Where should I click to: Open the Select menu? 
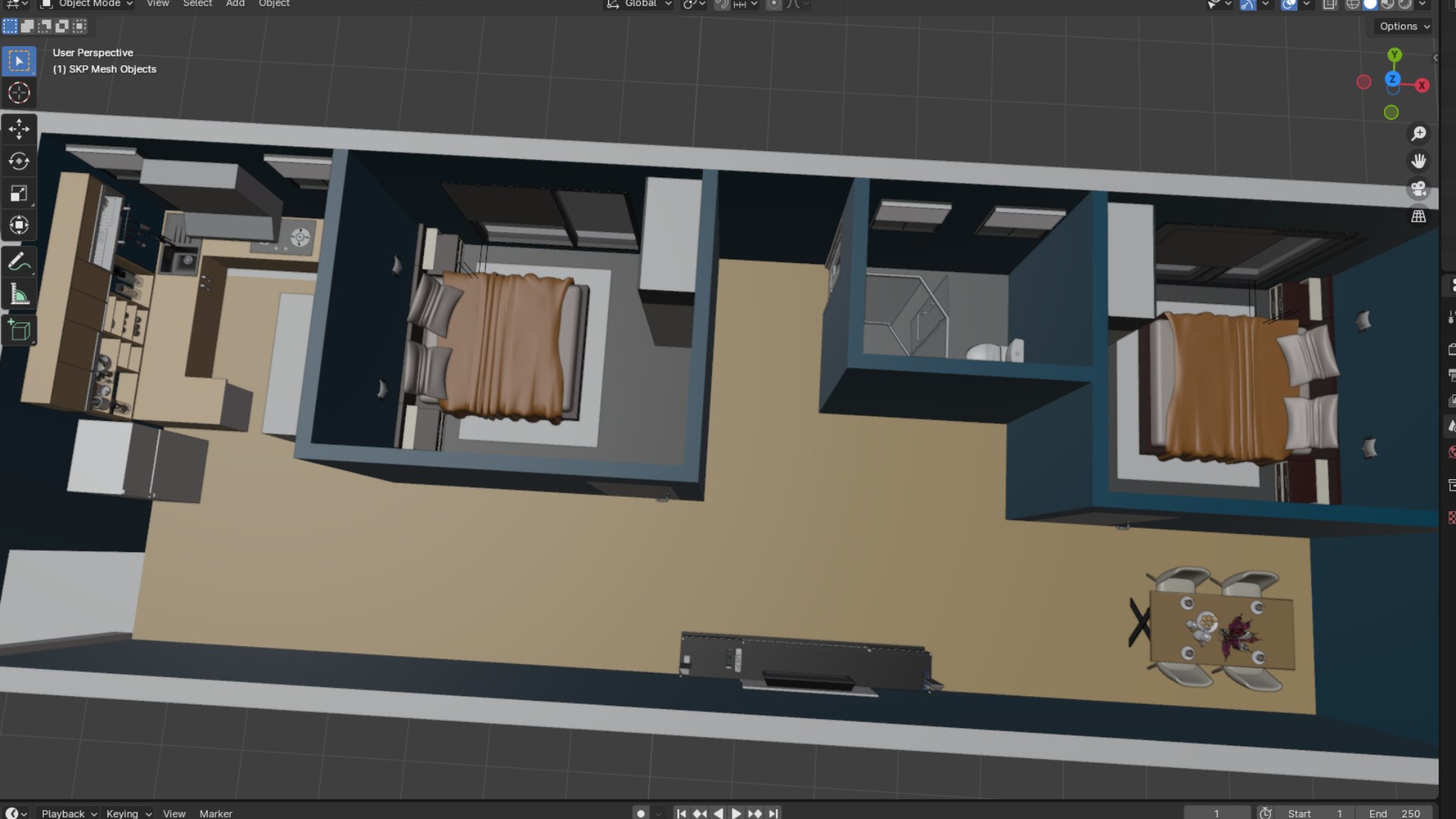(x=198, y=4)
